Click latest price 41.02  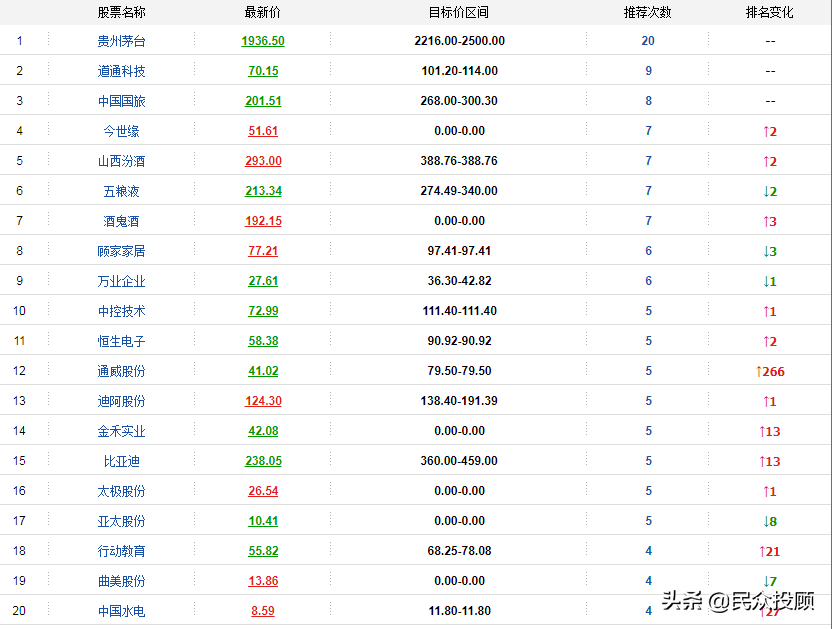point(263,370)
